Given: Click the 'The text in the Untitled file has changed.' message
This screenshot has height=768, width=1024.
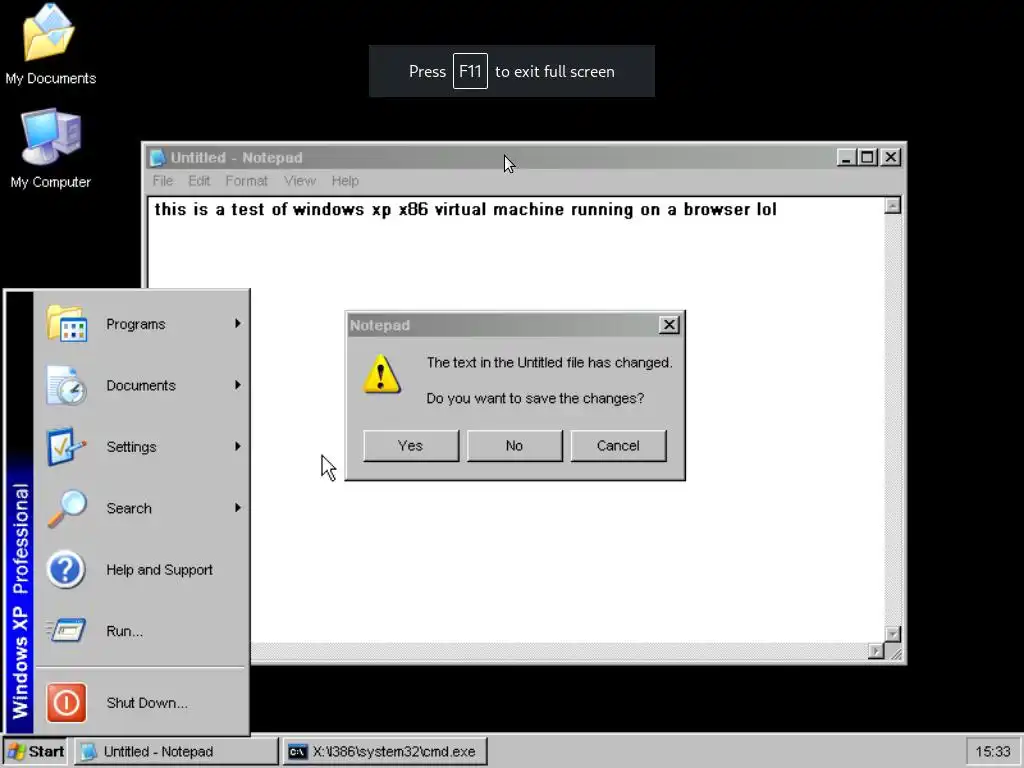Looking at the screenshot, I should click(549, 362).
